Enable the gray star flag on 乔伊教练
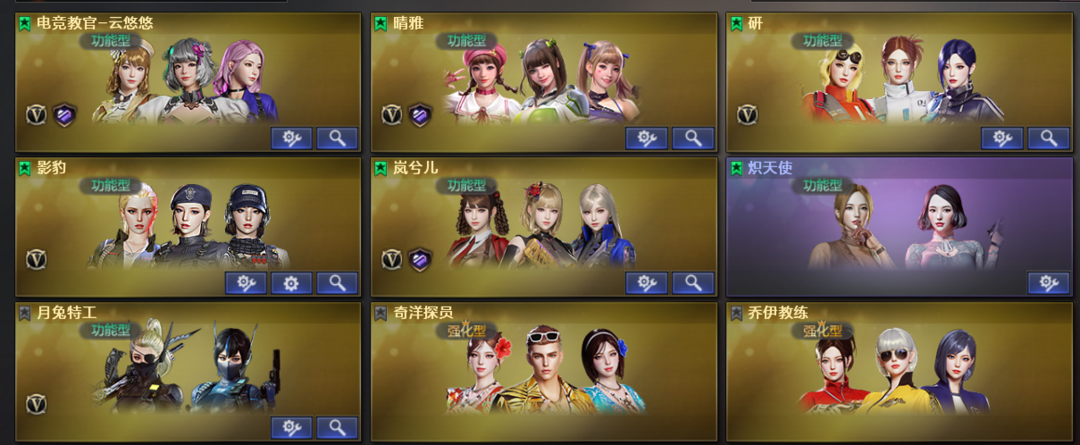This screenshot has height=445, width=1080. tap(736, 313)
